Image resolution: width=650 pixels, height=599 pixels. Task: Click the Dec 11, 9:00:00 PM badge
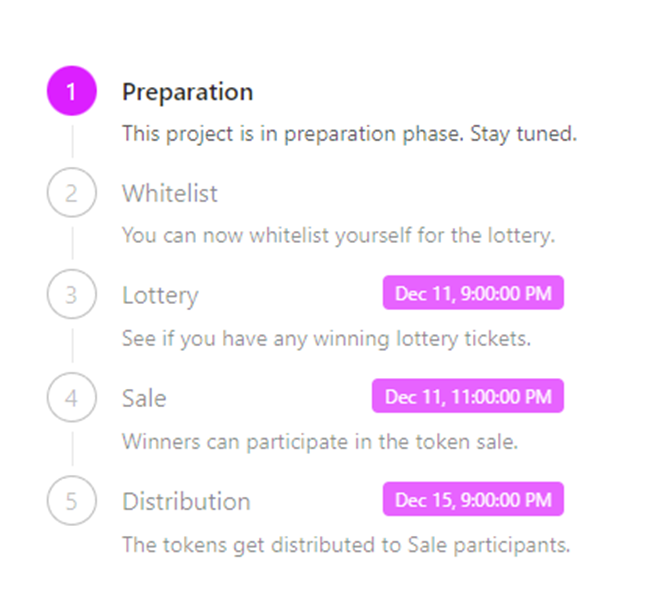473,293
